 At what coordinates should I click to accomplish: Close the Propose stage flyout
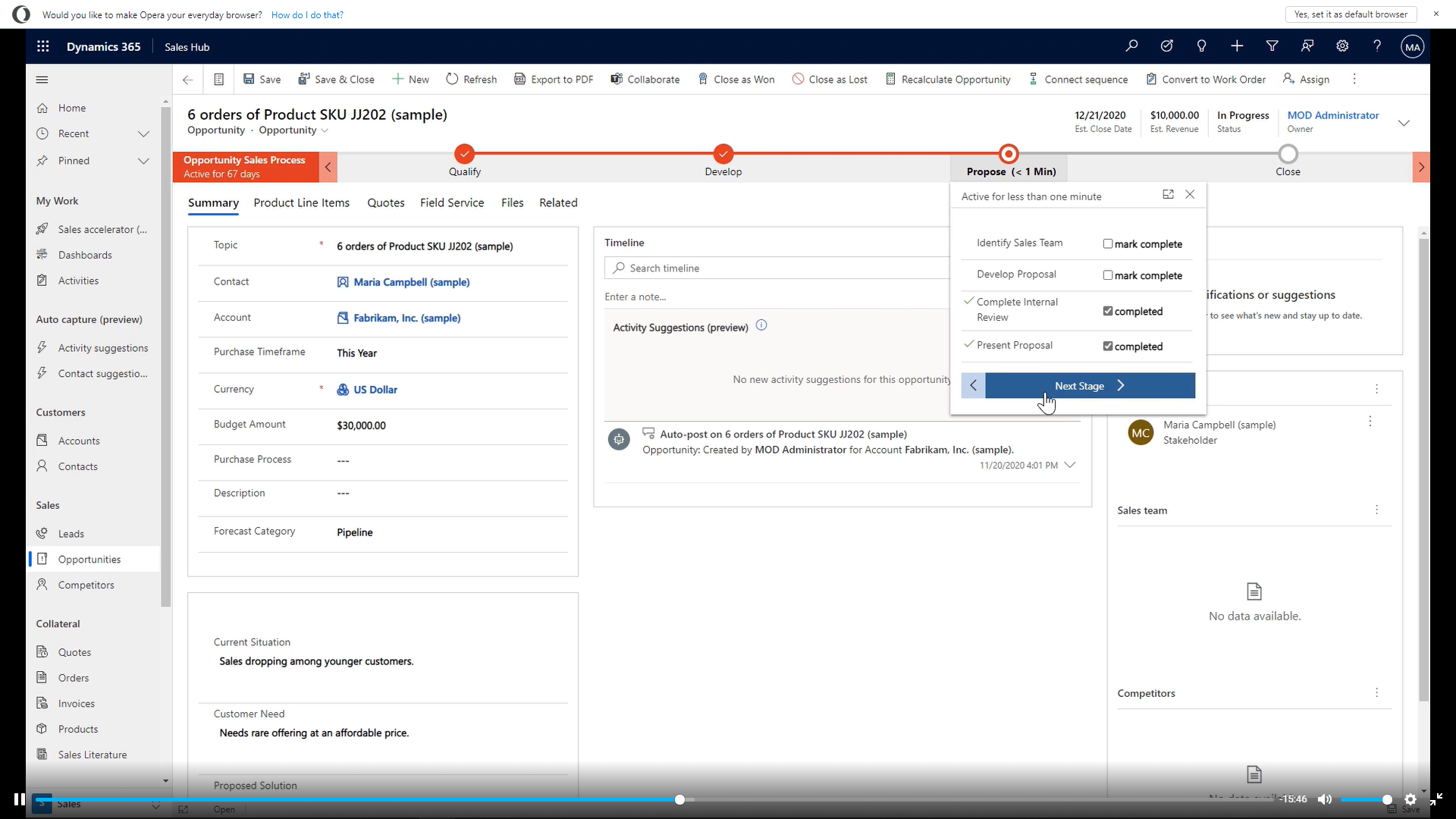click(x=1190, y=195)
